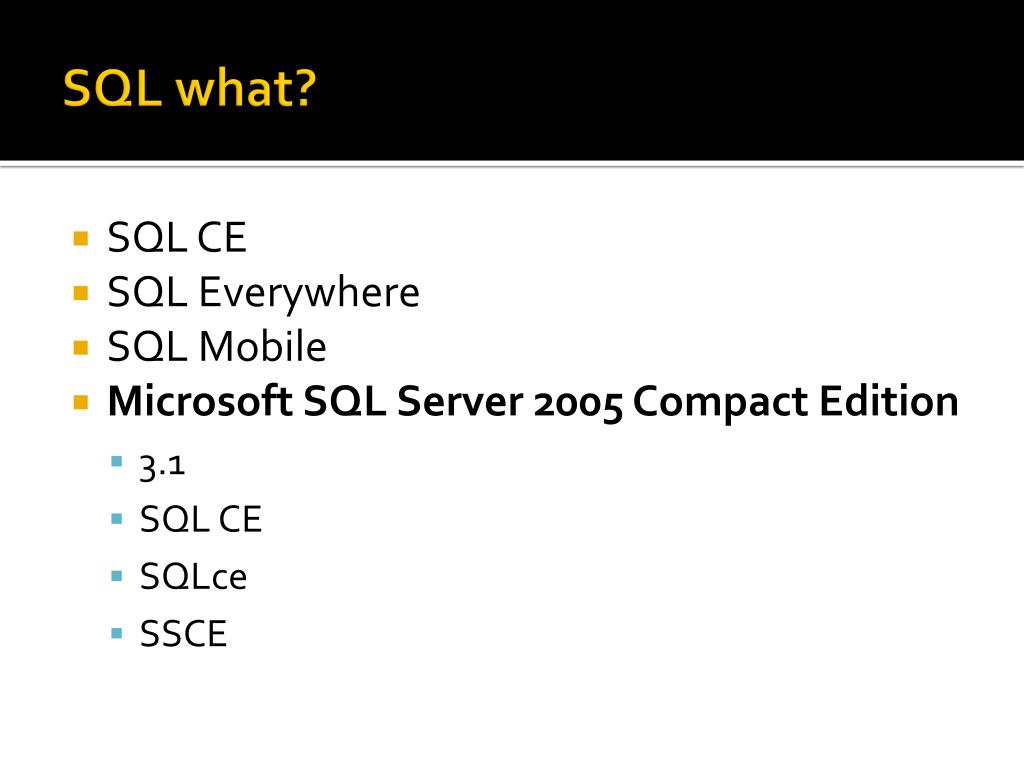Click the "SSCE" sub-bullet text
The height and width of the screenshot is (768, 1024).
click(x=184, y=633)
